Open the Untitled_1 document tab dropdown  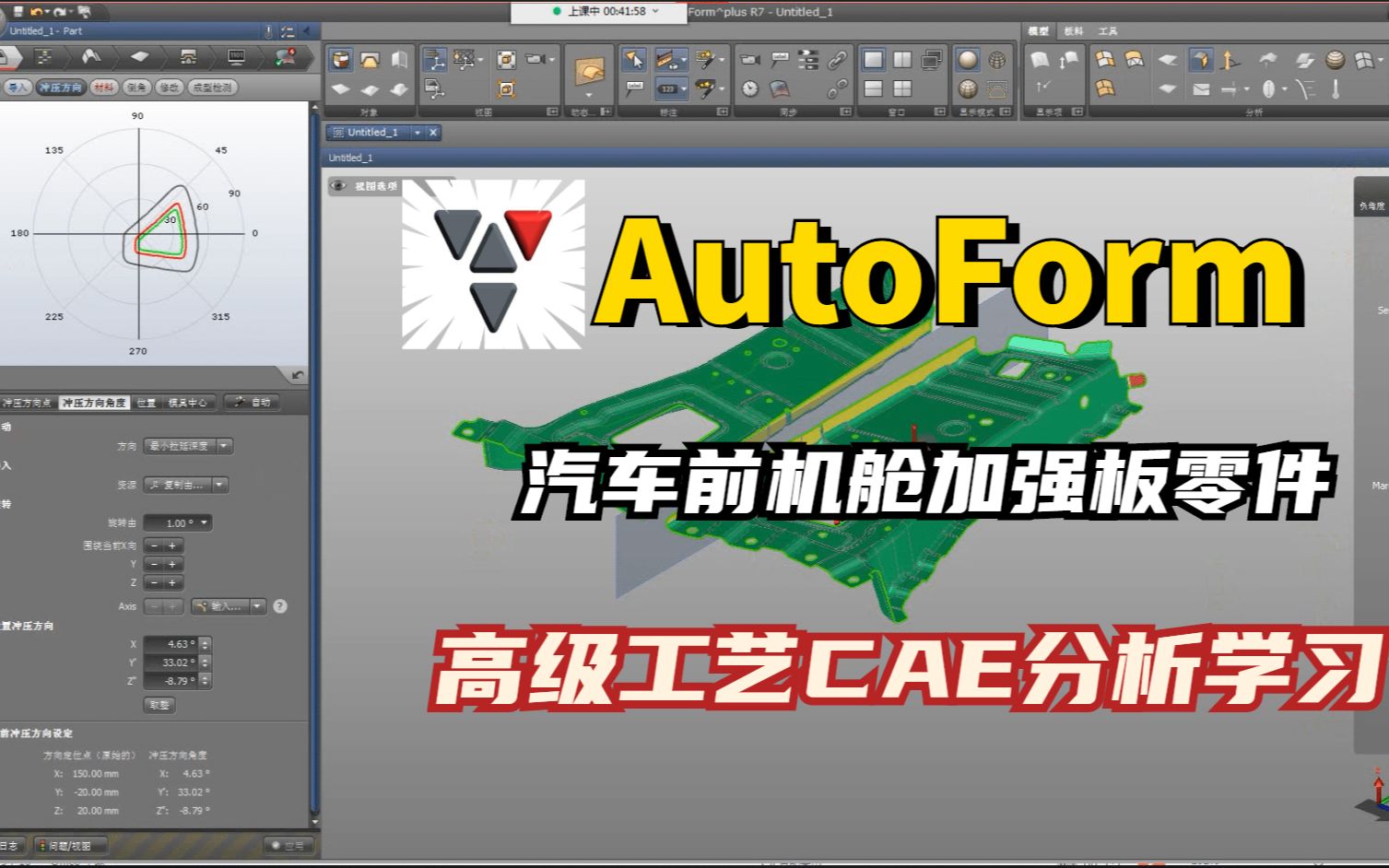click(x=418, y=133)
